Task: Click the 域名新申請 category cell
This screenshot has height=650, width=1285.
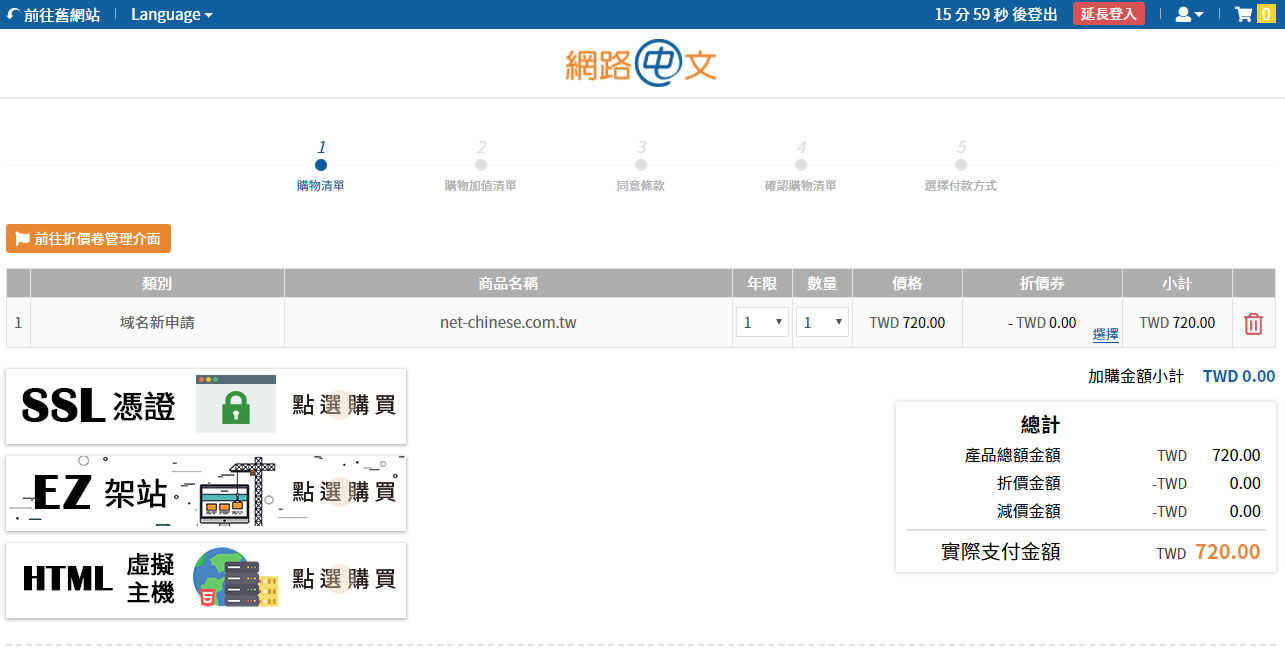Action: pyautogui.click(x=157, y=323)
